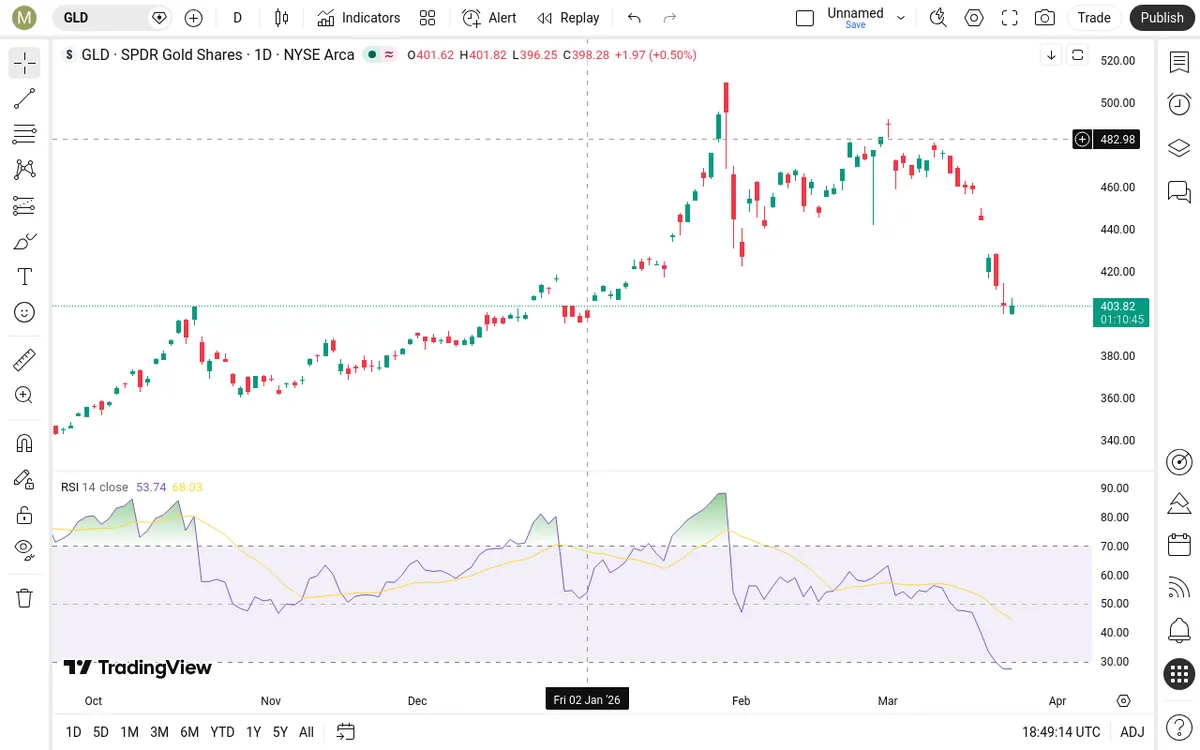The height and width of the screenshot is (750, 1200).
Task: Open the candlestick chart style menu
Action: click(x=282, y=18)
